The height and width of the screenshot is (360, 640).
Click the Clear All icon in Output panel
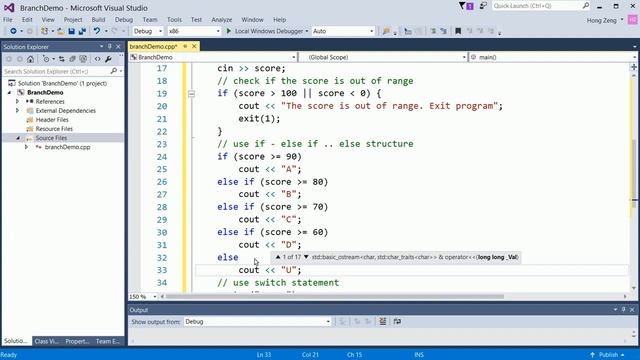(x=382, y=322)
